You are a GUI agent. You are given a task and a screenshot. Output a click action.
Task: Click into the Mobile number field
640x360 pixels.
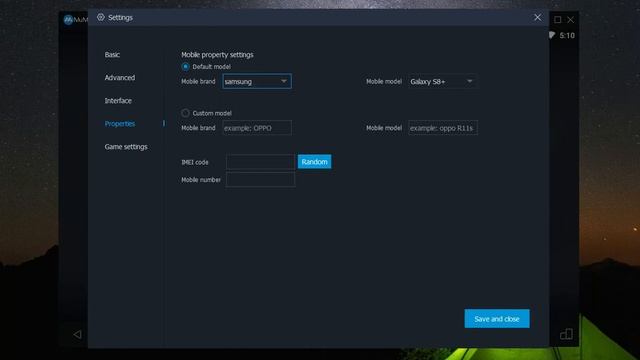click(260, 180)
